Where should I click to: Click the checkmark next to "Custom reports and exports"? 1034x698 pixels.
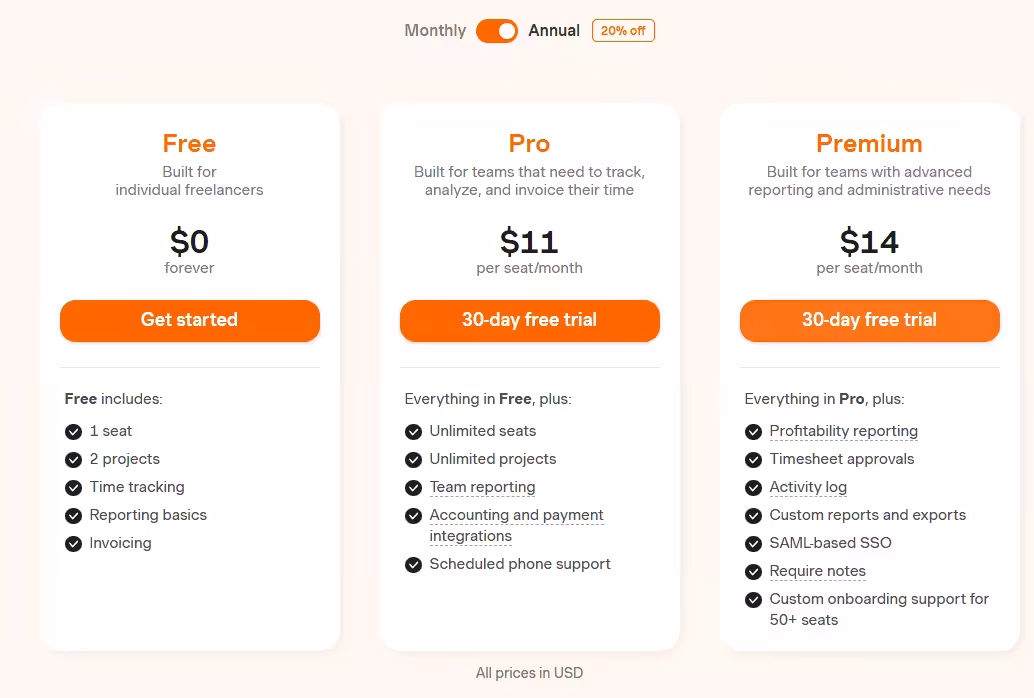753,515
